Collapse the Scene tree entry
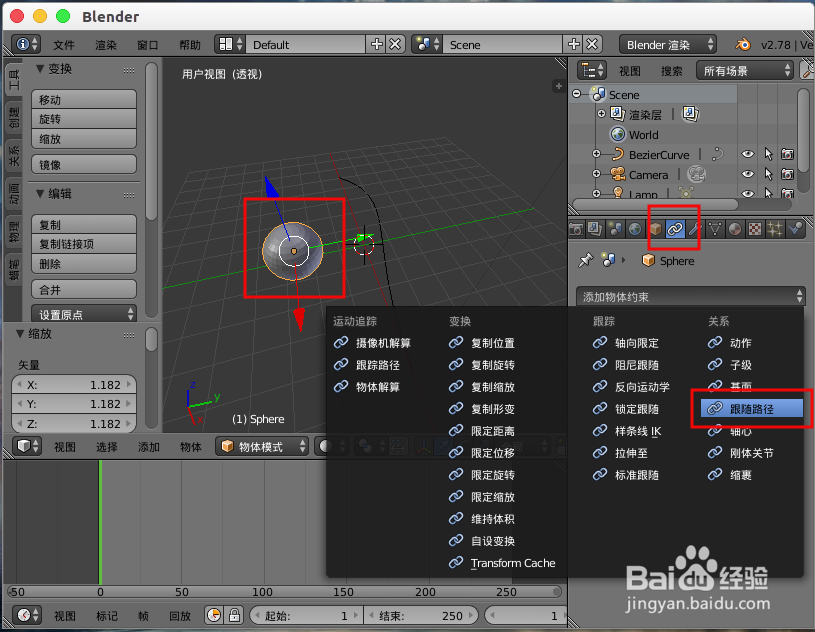 pyautogui.click(x=578, y=95)
